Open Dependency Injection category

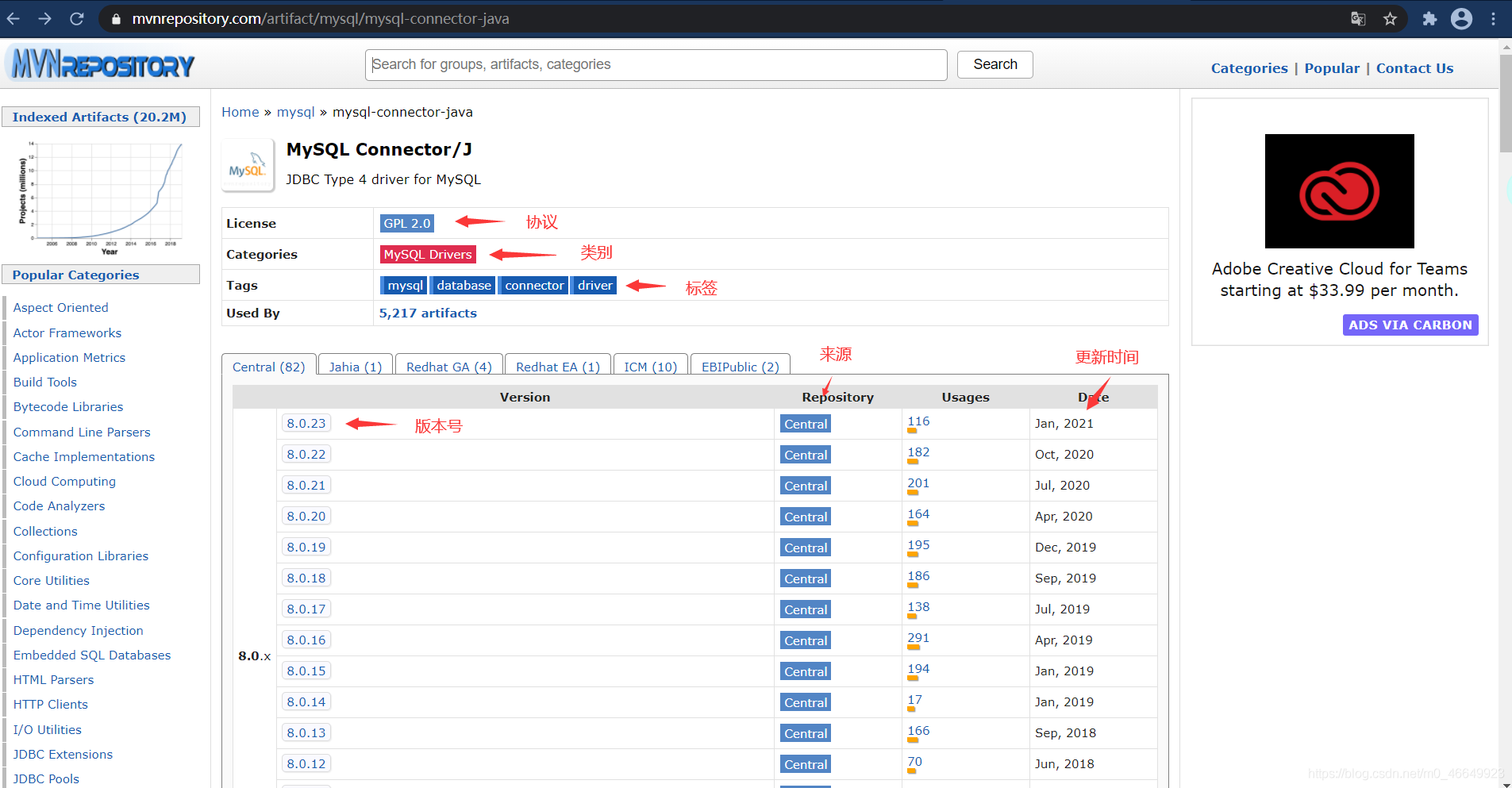click(x=79, y=630)
